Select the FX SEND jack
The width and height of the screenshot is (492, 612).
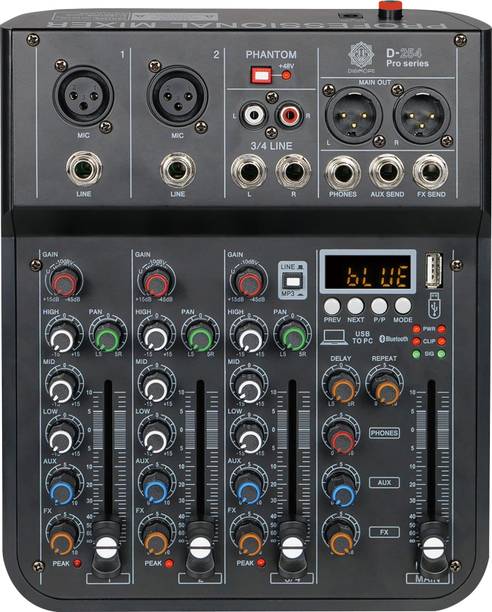click(x=430, y=172)
